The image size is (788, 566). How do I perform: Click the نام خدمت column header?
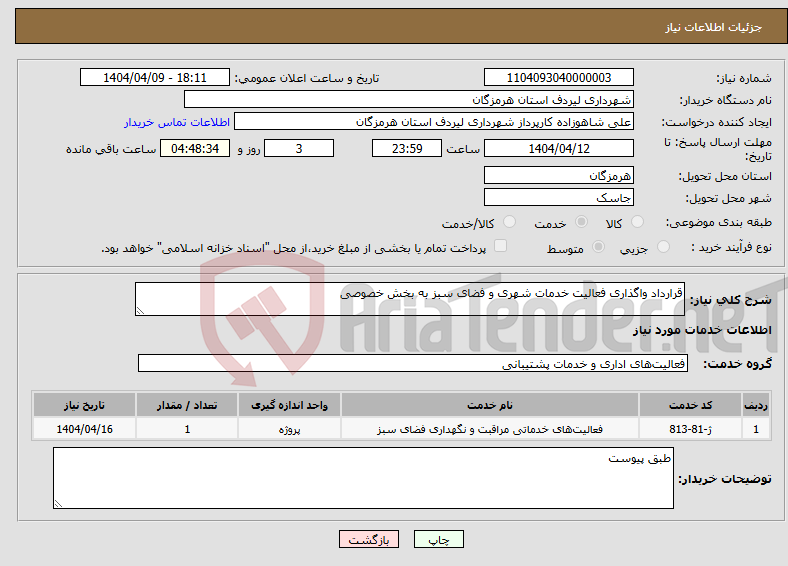click(x=490, y=405)
